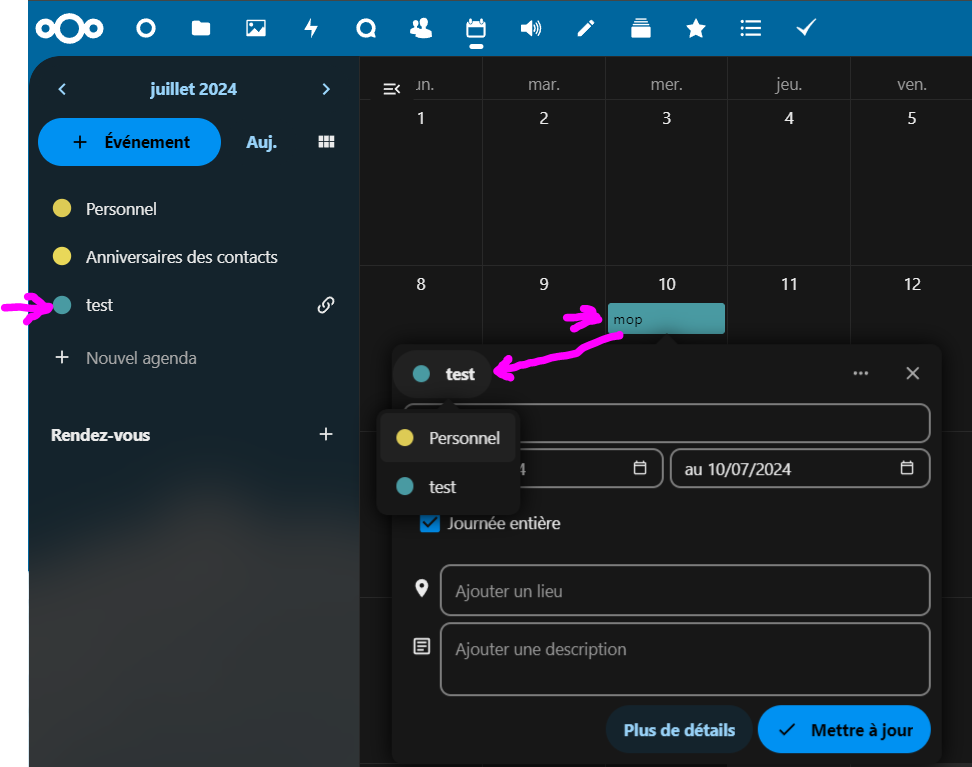Select Personnel in the calendar dropdown list
The width and height of the screenshot is (972, 767).
pos(449,438)
